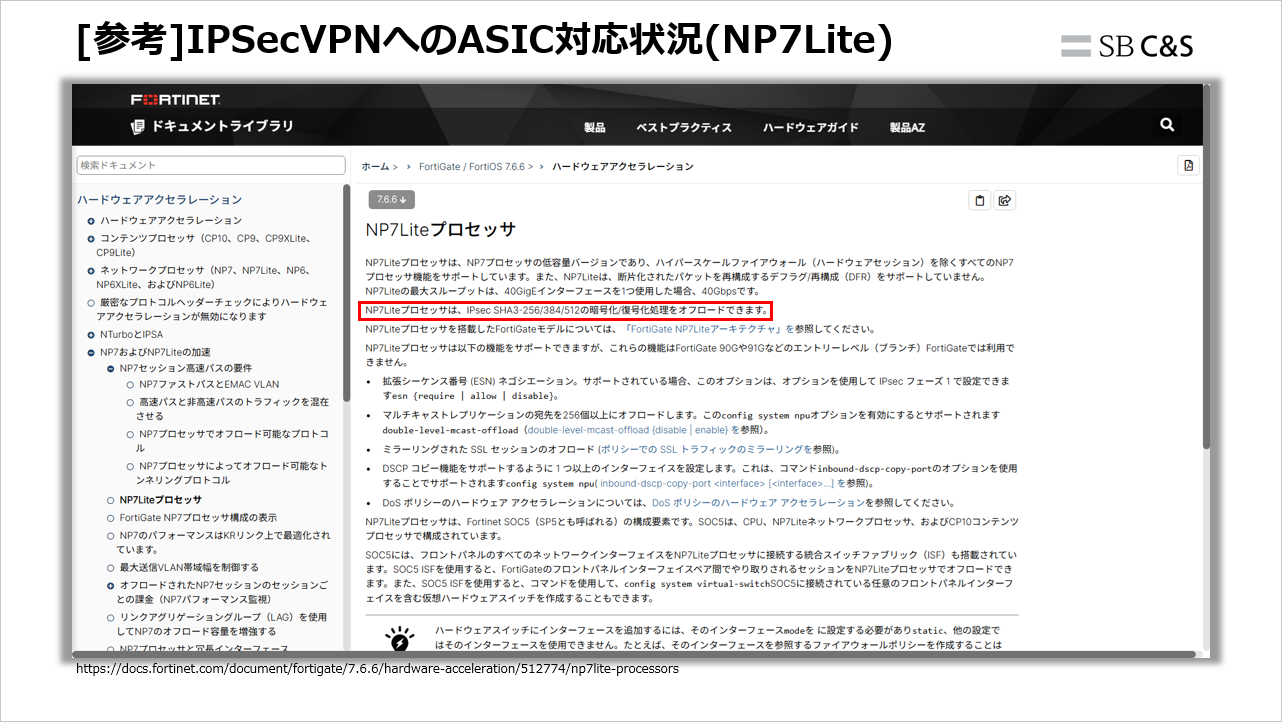The height and width of the screenshot is (722, 1282).
Task: Switch to the ハードウェアガイド tab
Action: point(811,126)
